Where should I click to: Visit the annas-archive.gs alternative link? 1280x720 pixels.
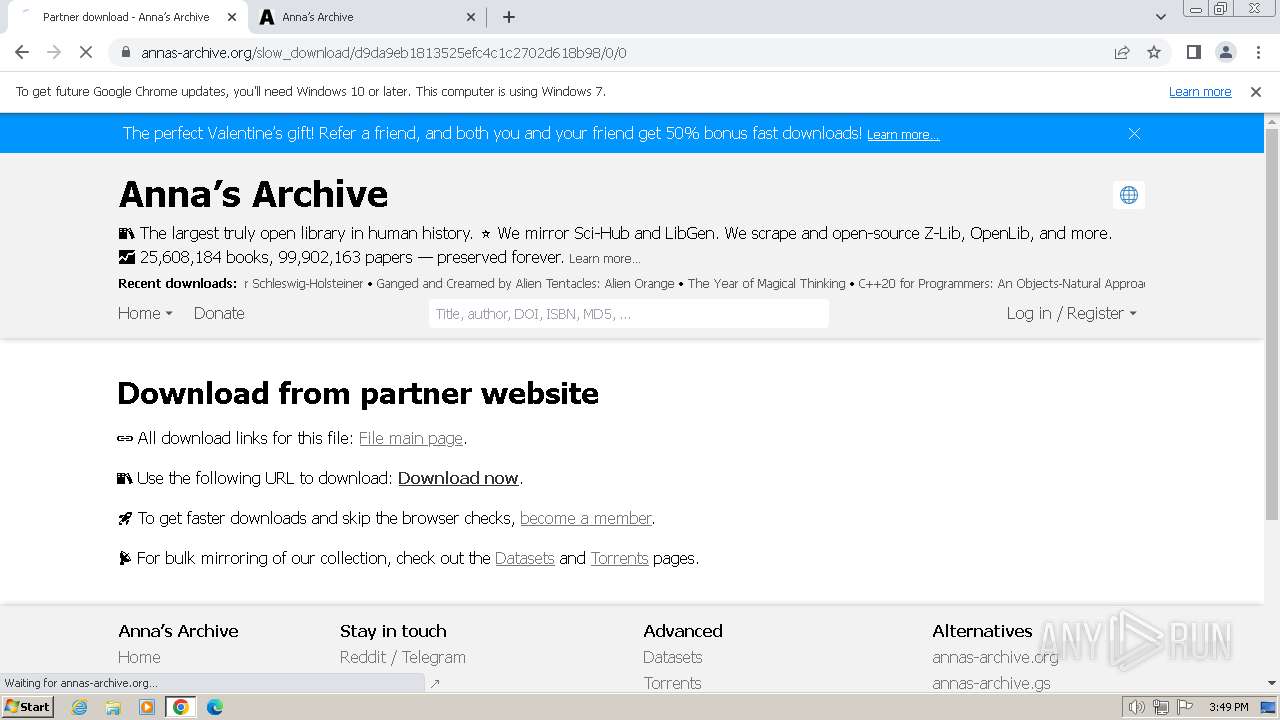[x=991, y=683]
